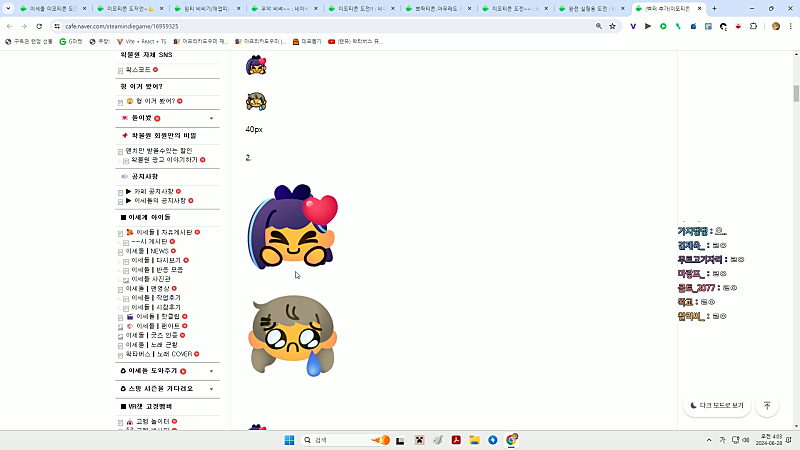Bookmark this page with the star icon
Image resolution: width=800 pixels, height=450 pixels.
(612, 26)
